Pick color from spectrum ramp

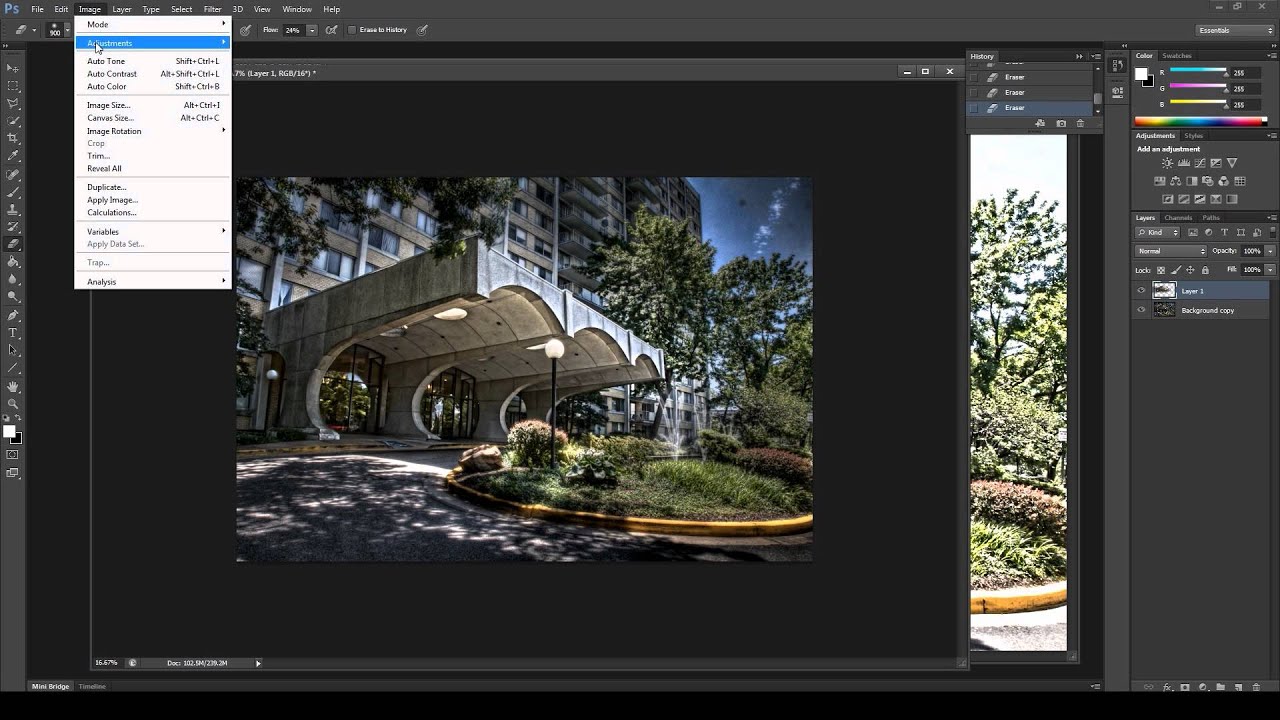click(1200, 121)
